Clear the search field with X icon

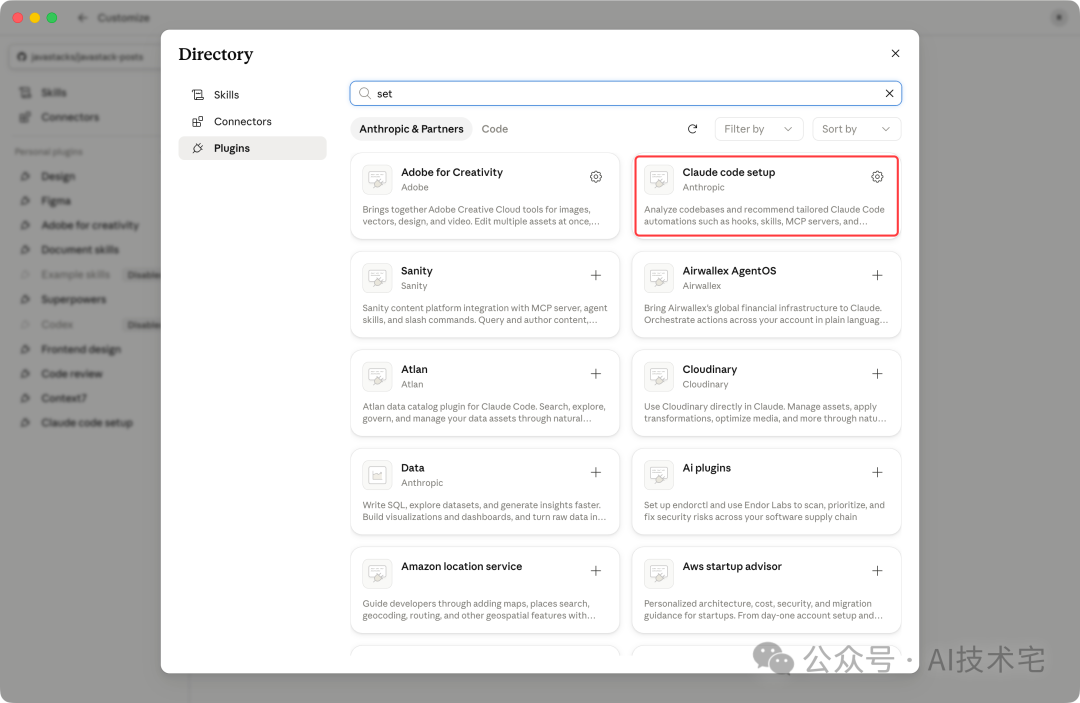coord(889,94)
